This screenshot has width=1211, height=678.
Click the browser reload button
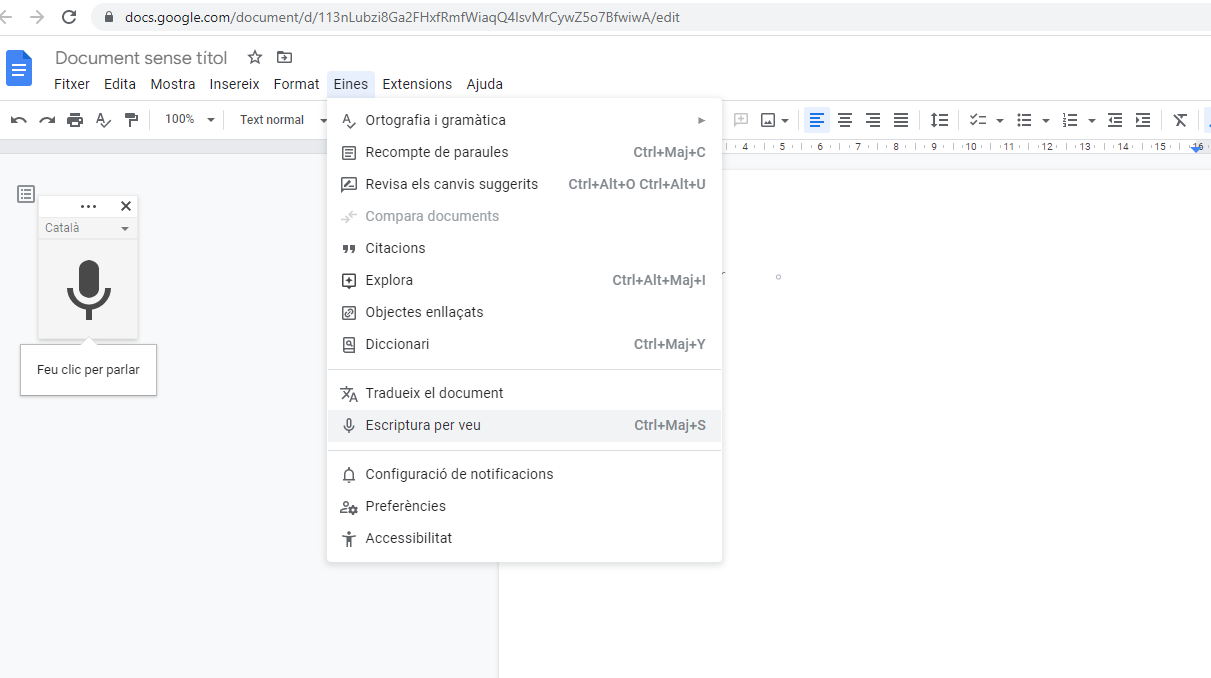click(69, 17)
